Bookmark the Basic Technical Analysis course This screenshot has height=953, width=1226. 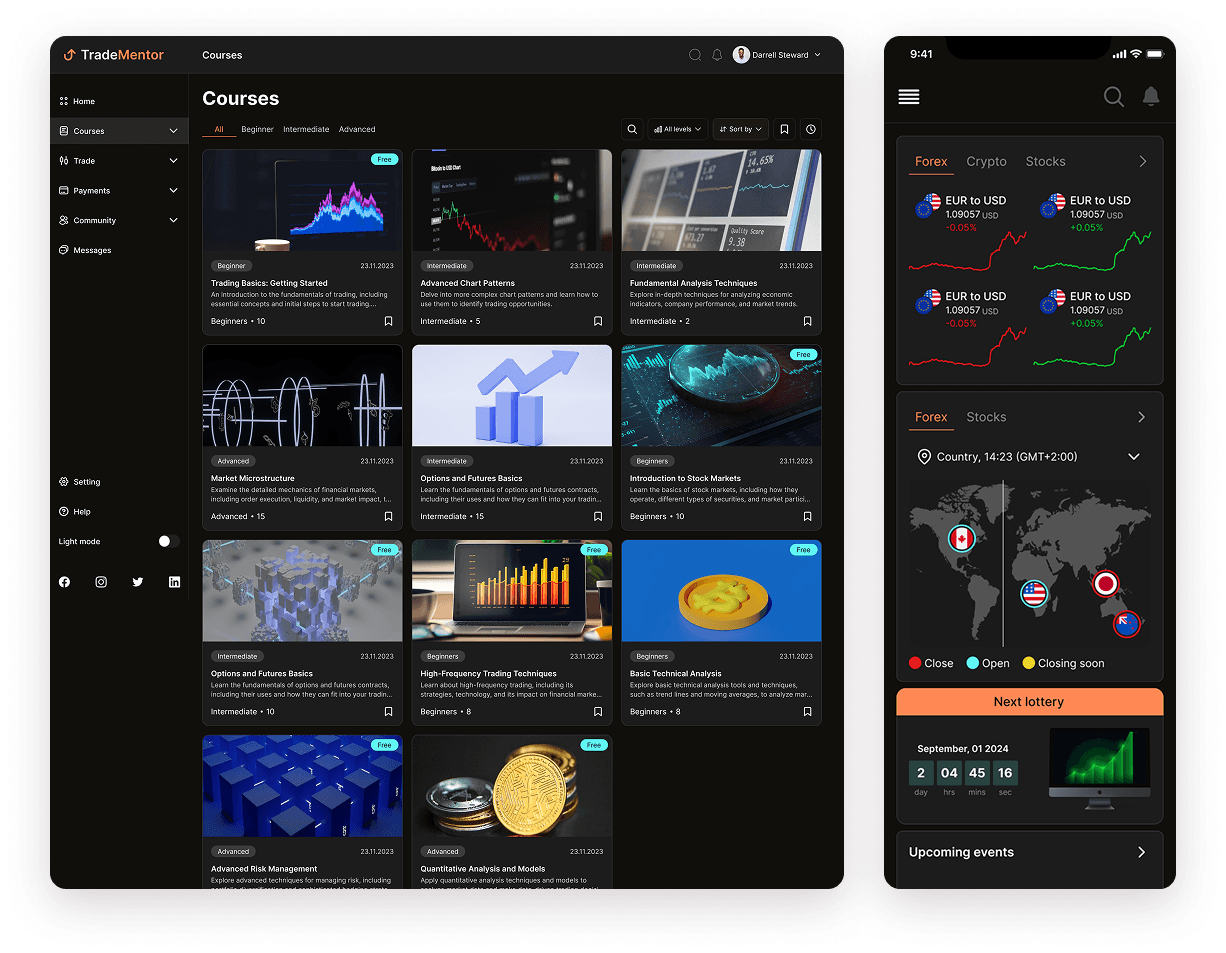click(807, 711)
